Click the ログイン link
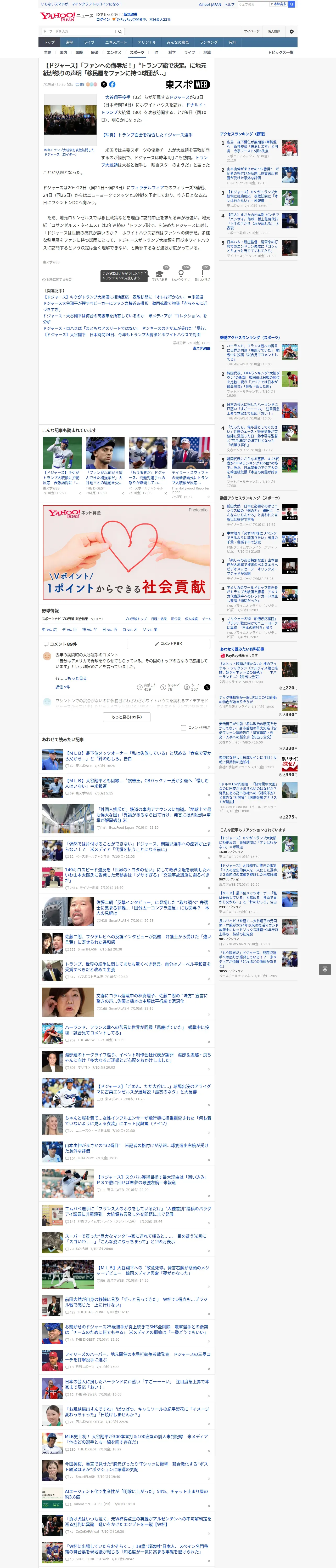336x1568 pixels. (x=103, y=20)
